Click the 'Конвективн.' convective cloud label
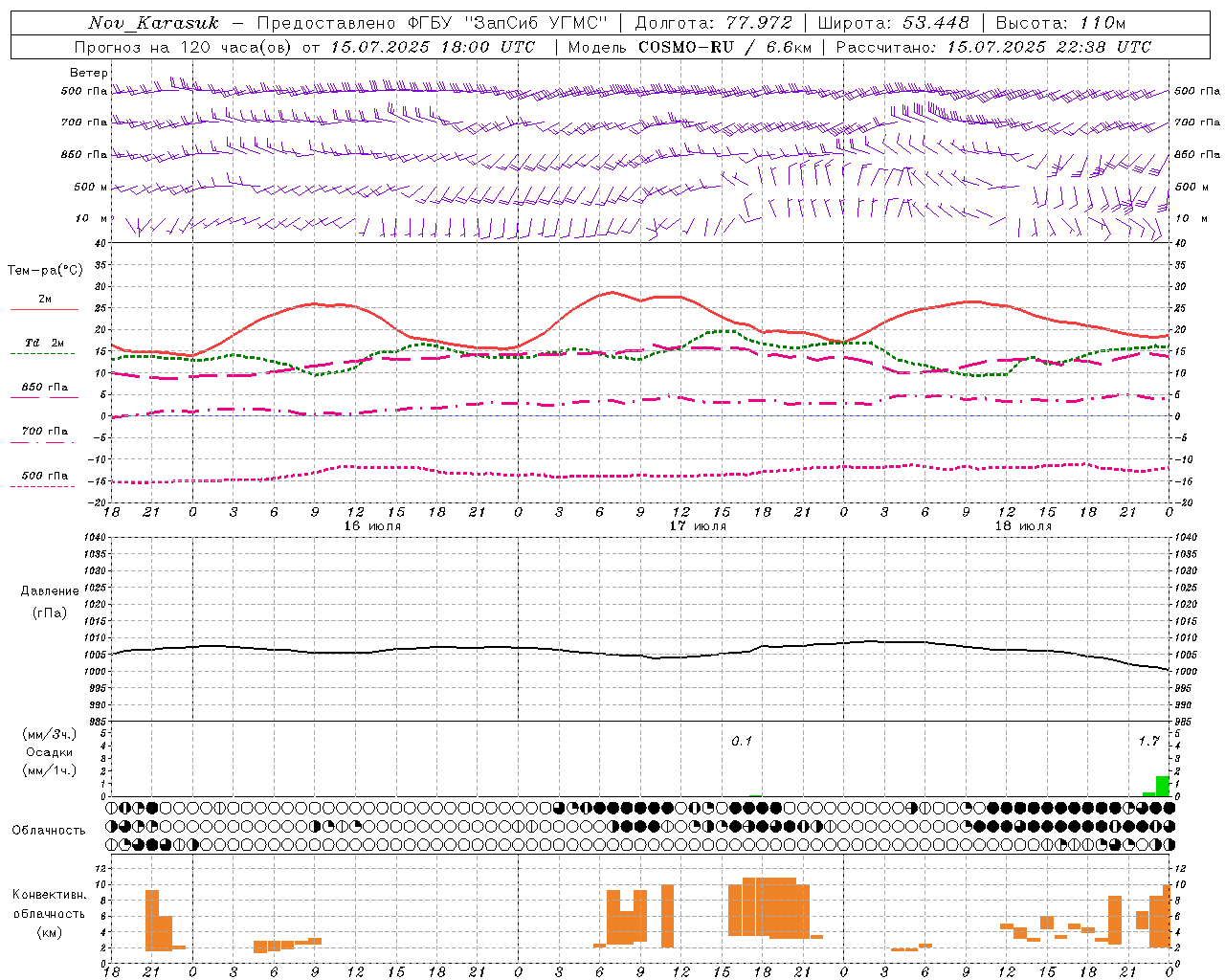This screenshot has width=1225, height=980. click(x=50, y=895)
